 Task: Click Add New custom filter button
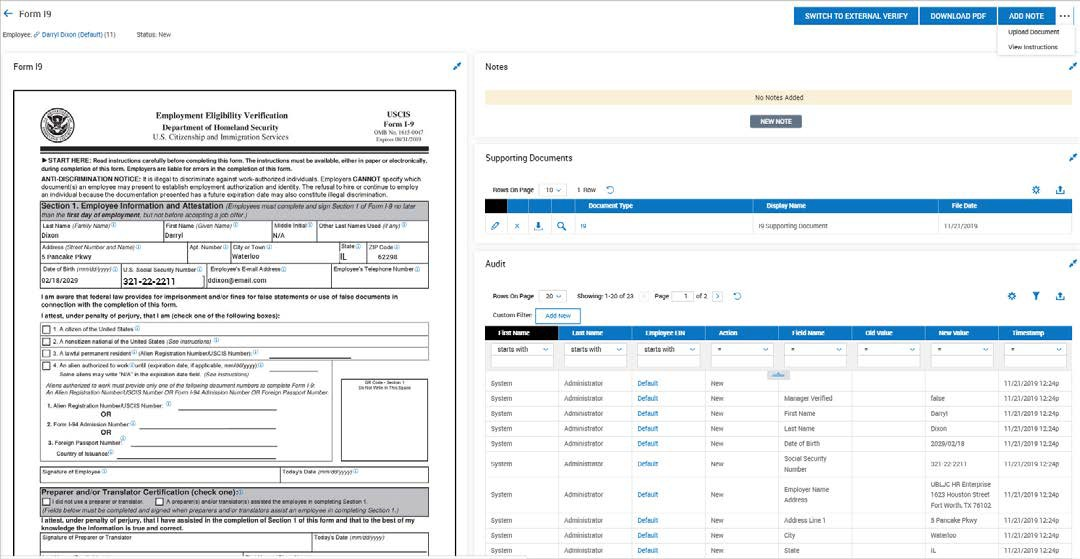pyautogui.click(x=558, y=315)
